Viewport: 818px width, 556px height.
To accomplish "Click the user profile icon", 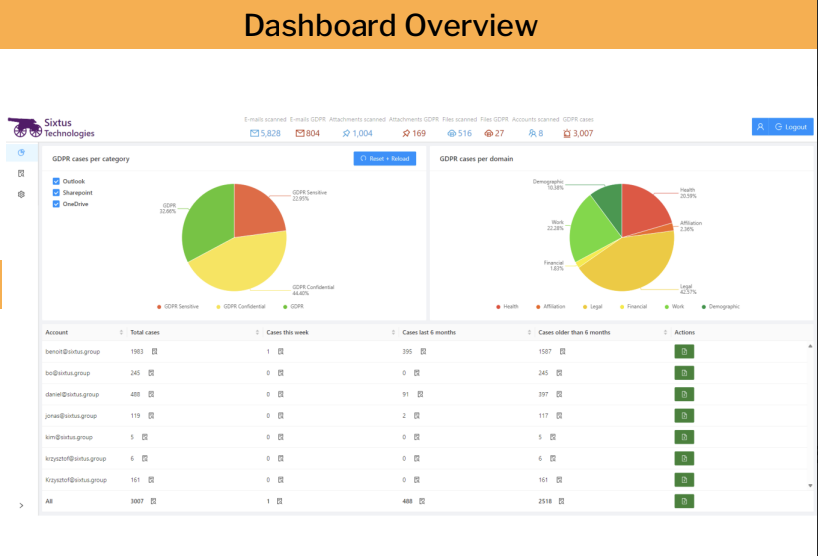I will [x=760, y=127].
